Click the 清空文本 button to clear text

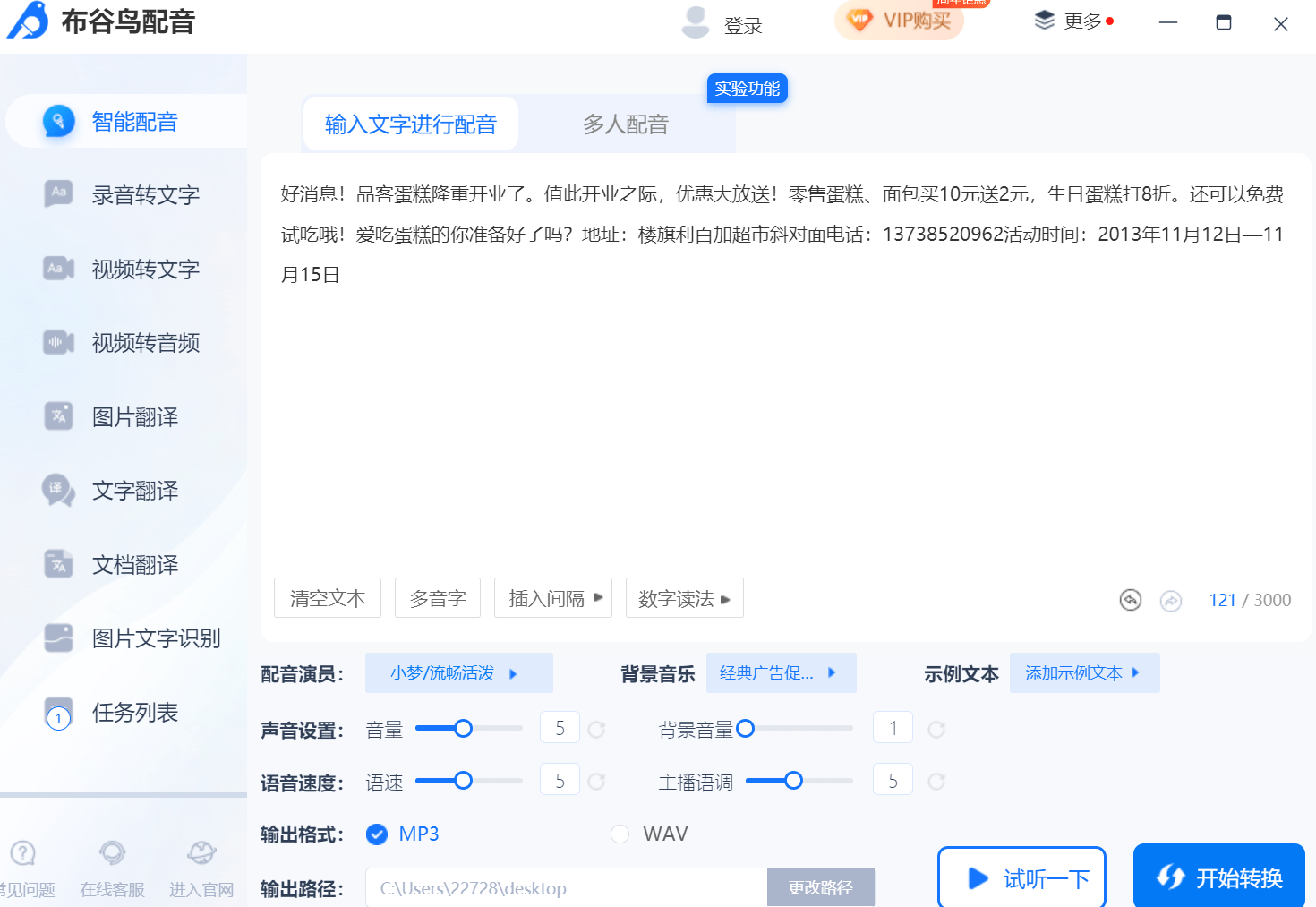[328, 597]
